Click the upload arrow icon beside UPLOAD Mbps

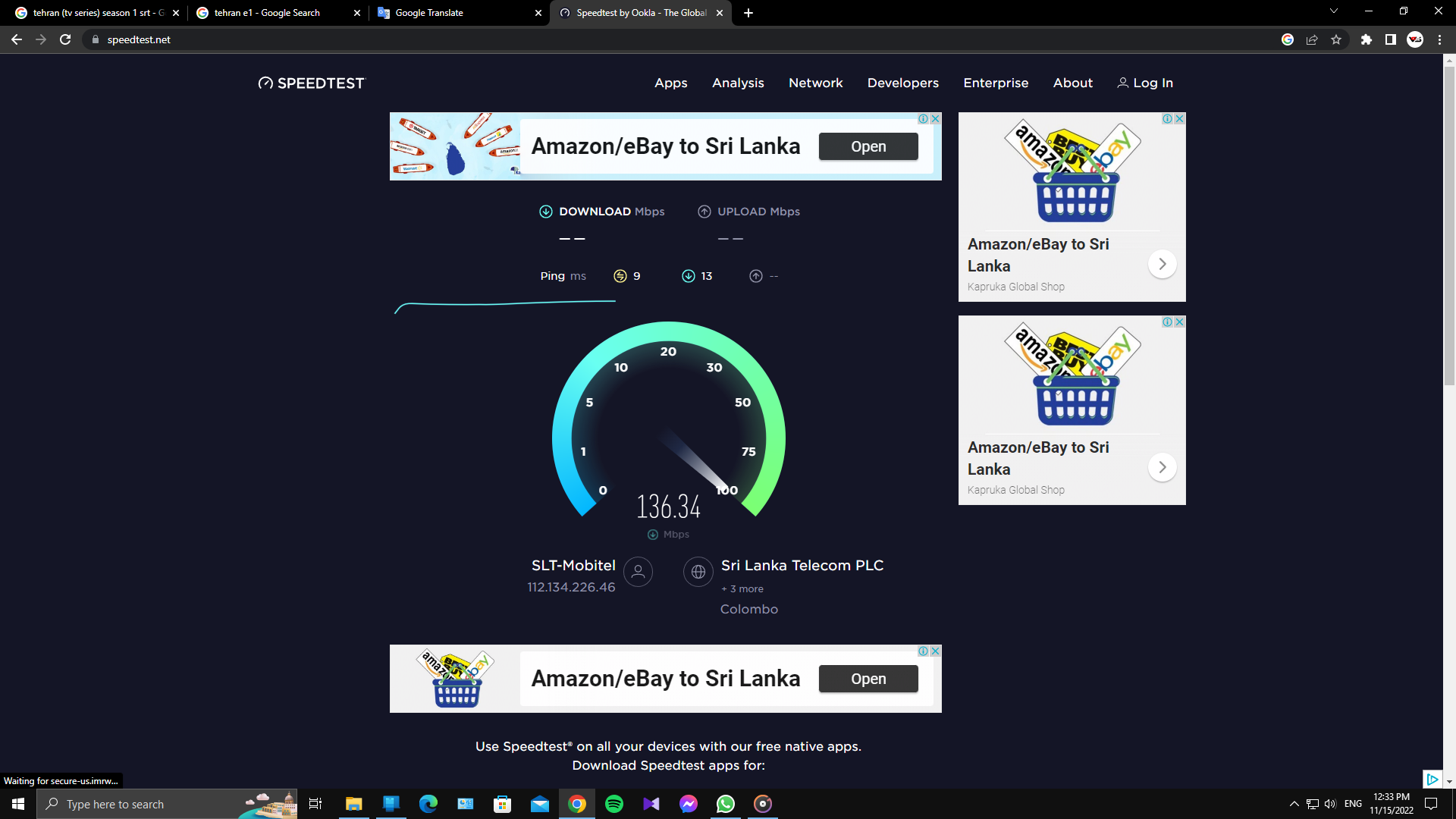coord(704,212)
